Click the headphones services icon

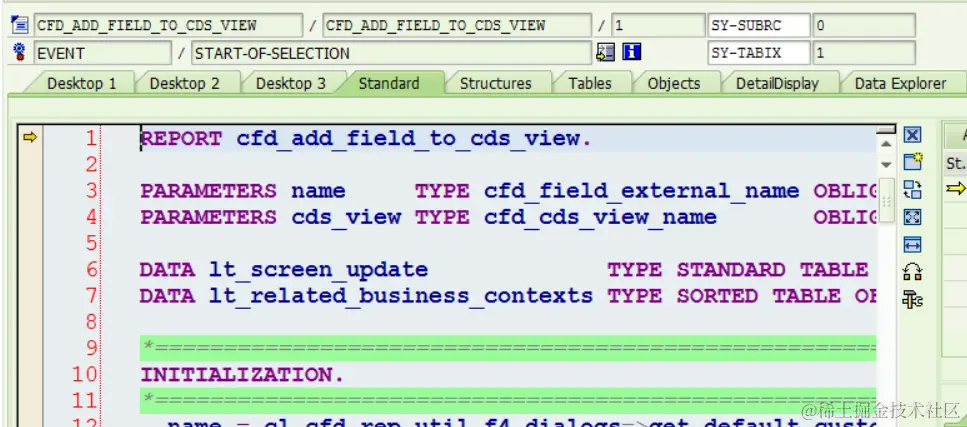click(x=912, y=272)
